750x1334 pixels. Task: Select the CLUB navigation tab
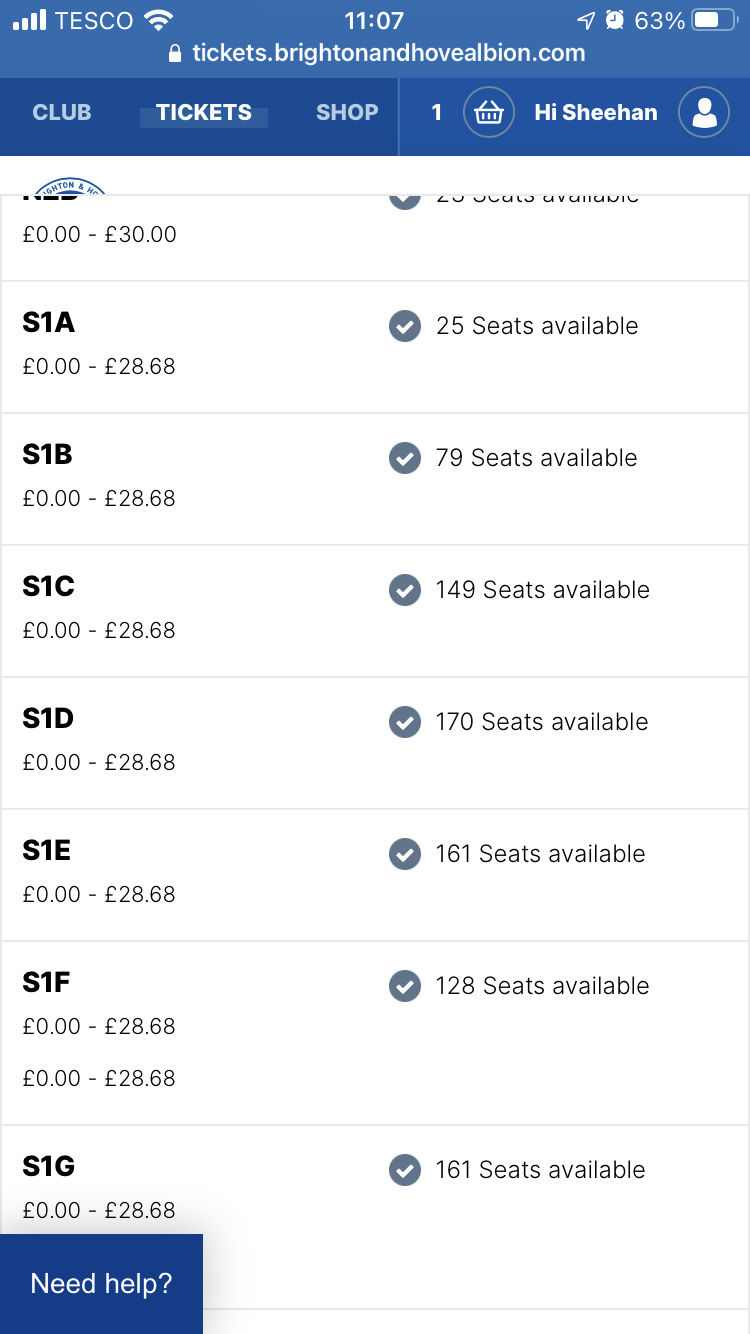62,112
